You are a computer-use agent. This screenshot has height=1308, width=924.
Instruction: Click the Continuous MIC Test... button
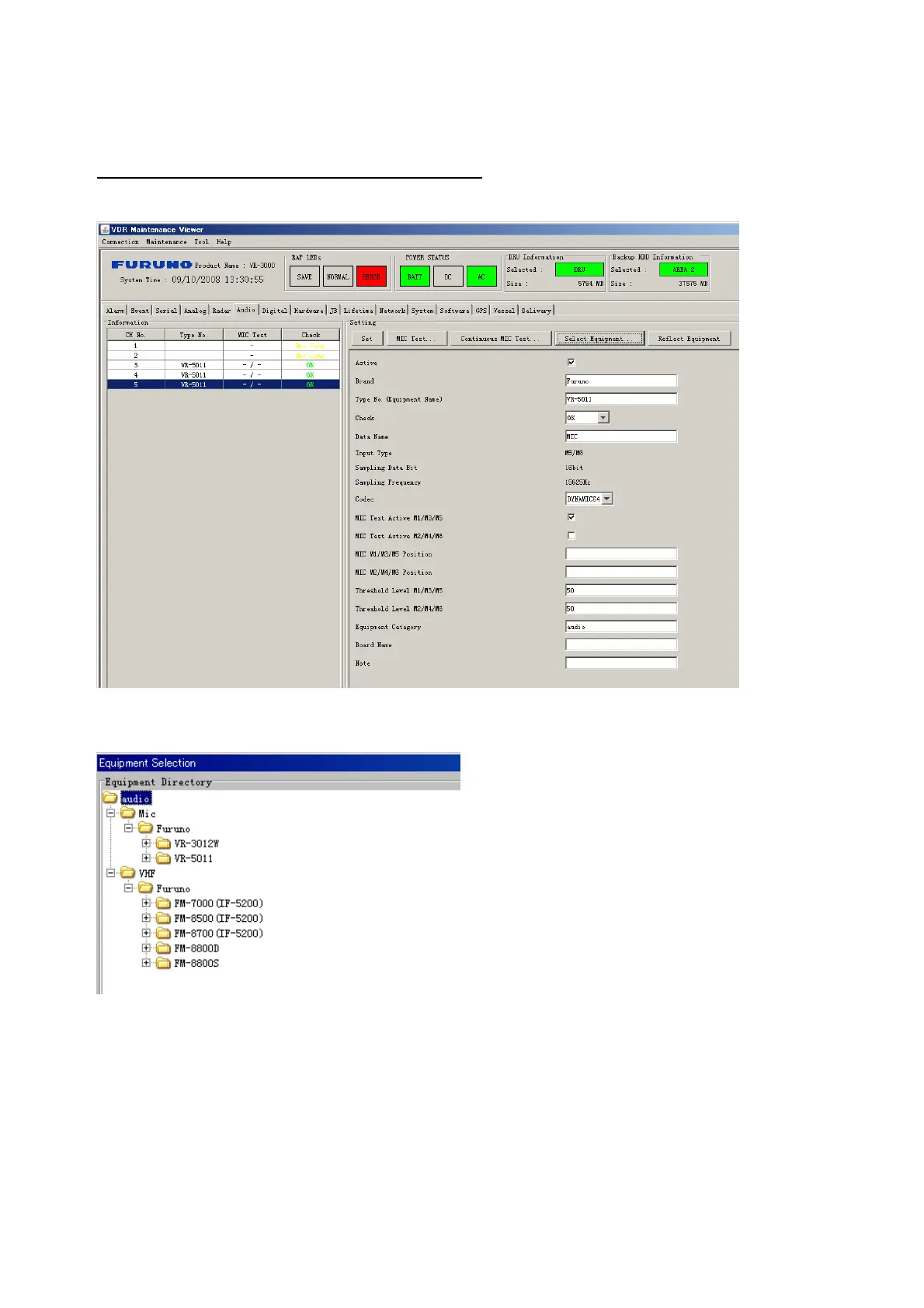[x=501, y=339]
